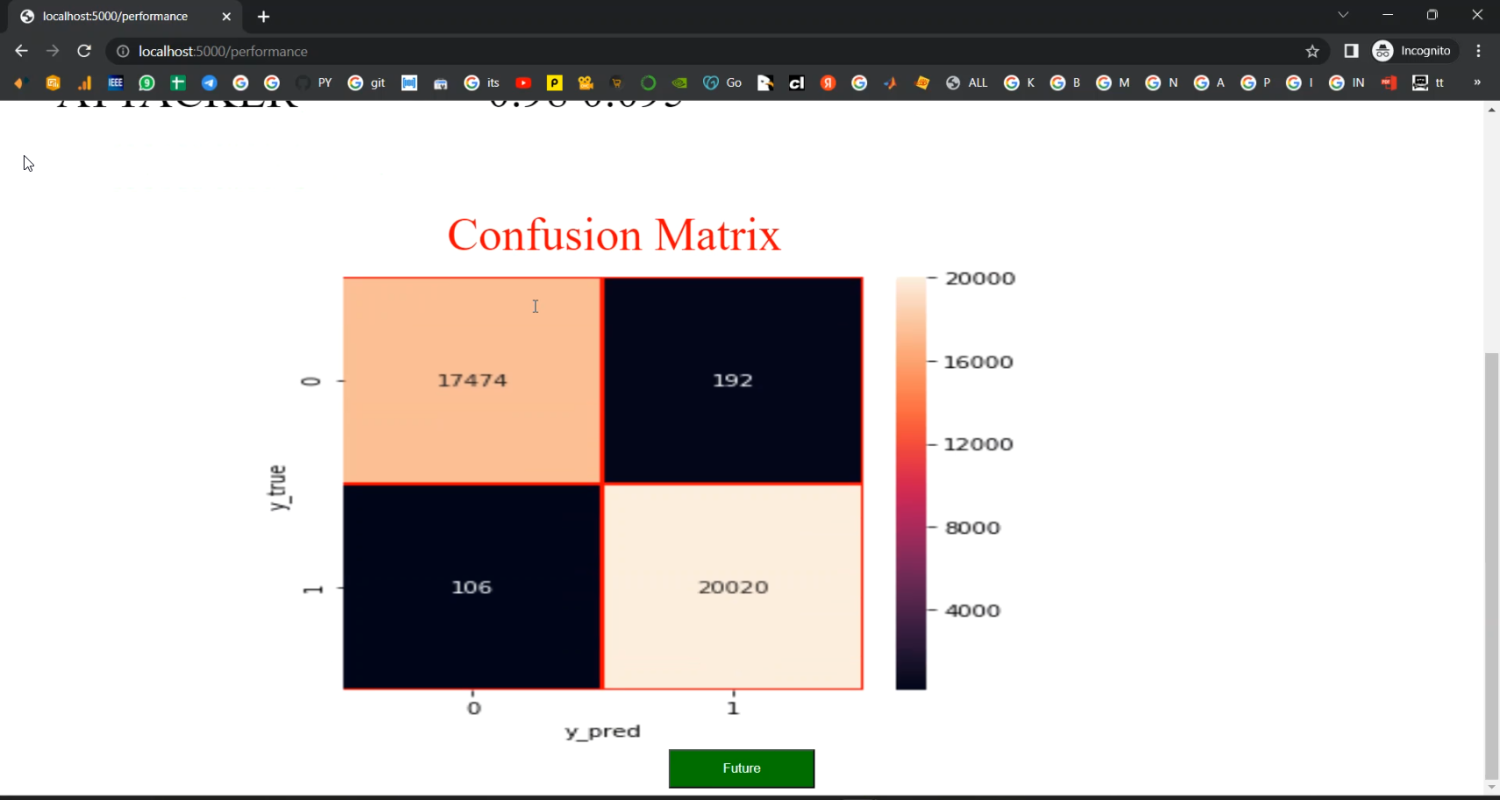Click the confusion matrix colorbar gradient

click(911, 480)
